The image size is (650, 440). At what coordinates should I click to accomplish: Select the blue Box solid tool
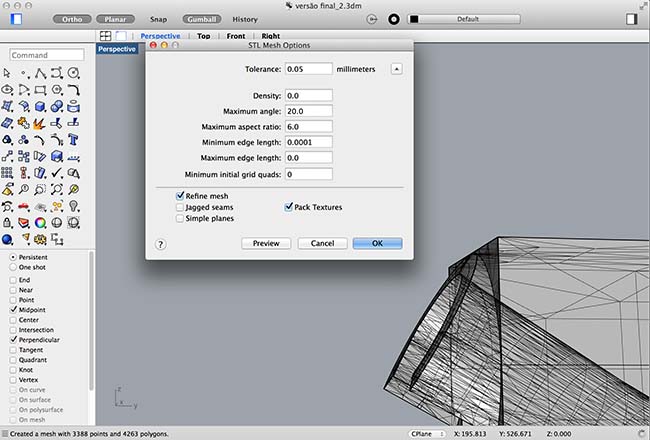[40, 107]
